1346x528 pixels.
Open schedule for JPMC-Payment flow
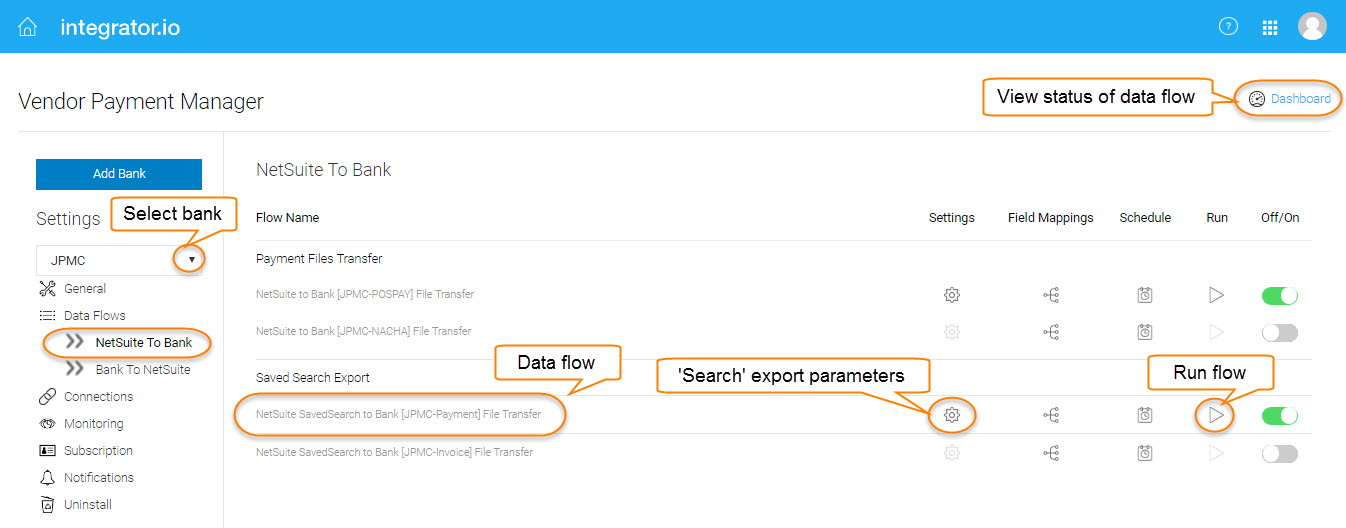tap(1145, 415)
